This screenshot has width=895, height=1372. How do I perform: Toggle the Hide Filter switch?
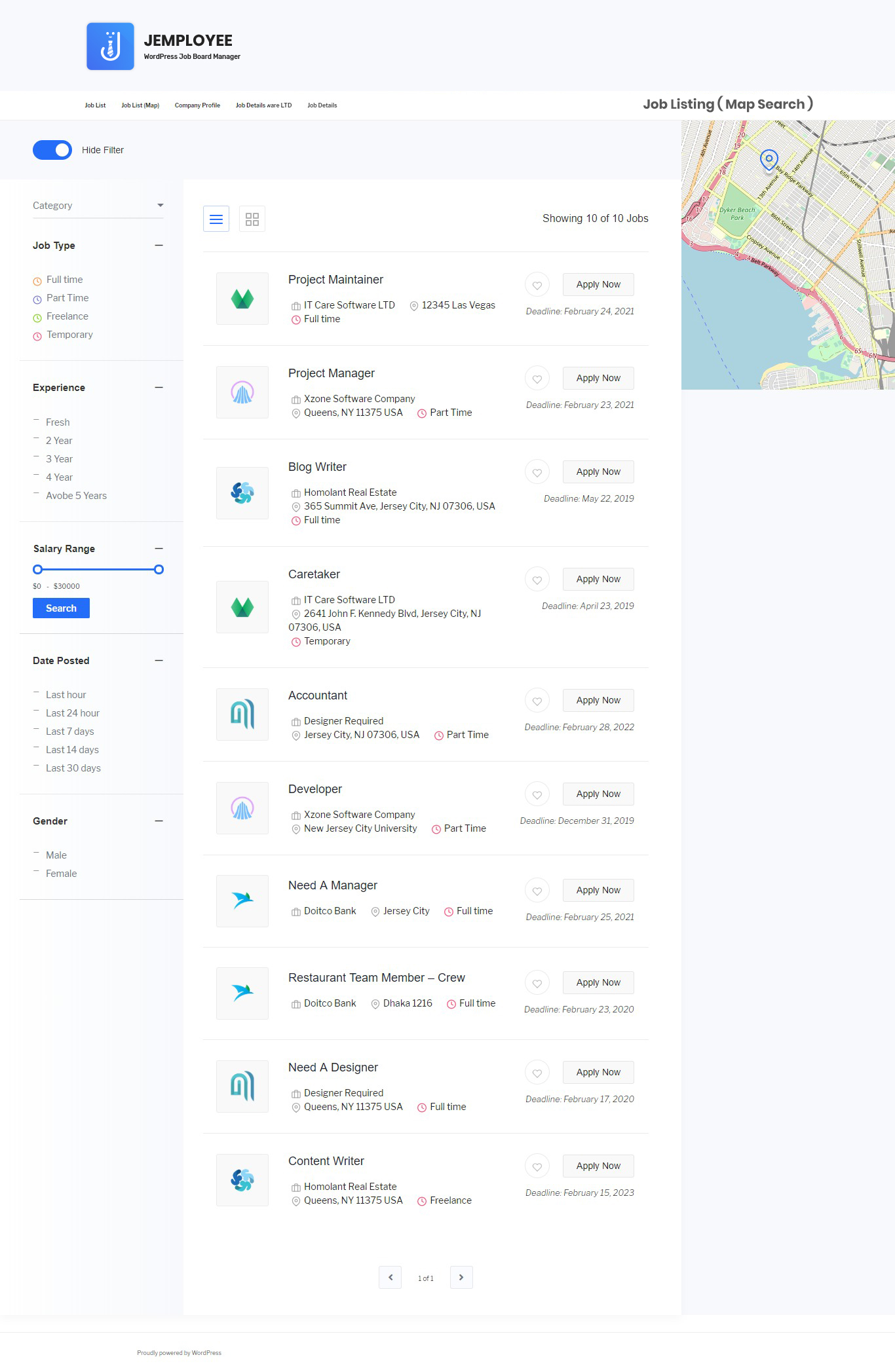pos(52,150)
